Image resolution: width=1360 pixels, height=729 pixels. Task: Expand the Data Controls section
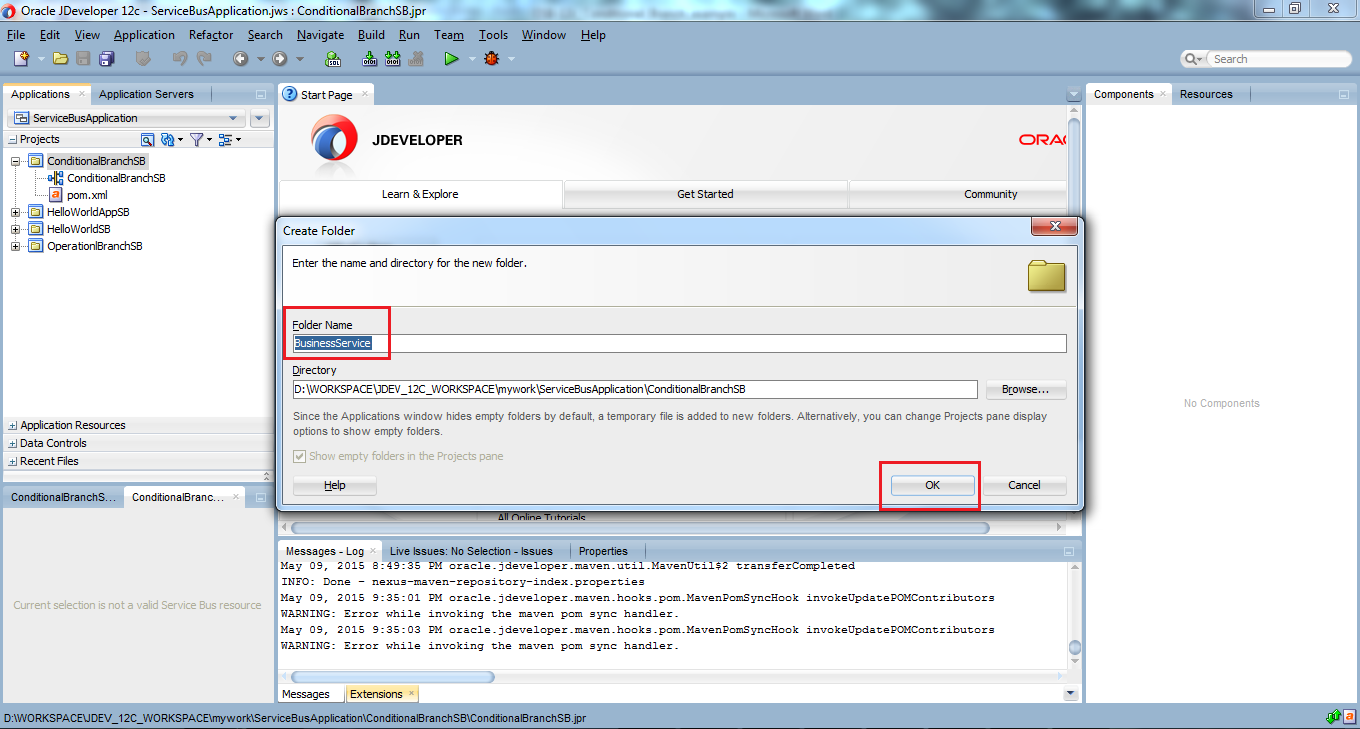(x=12, y=443)
